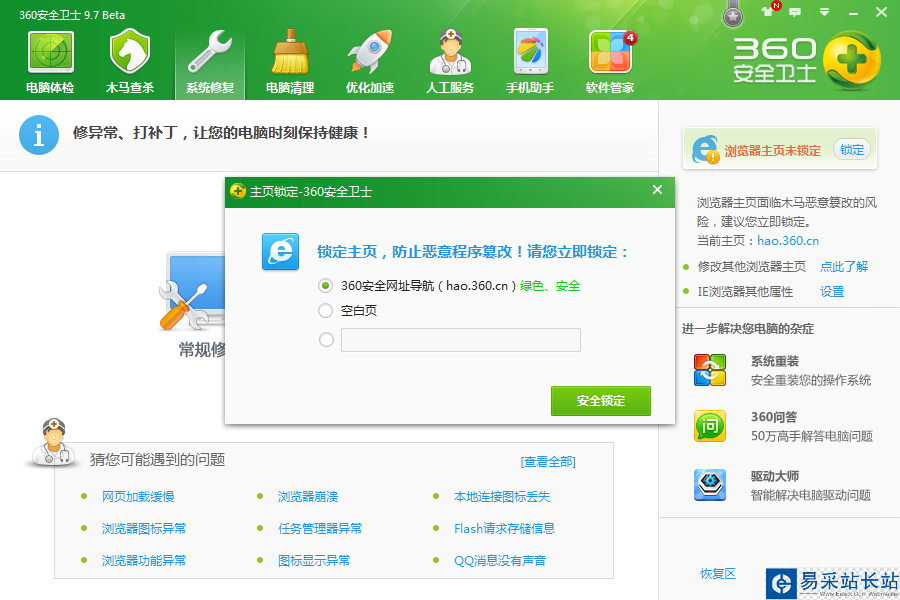Open the 软件管家 icon with badge
The height and width of the screenshot is (600, 900).
[x=611, y=52]
